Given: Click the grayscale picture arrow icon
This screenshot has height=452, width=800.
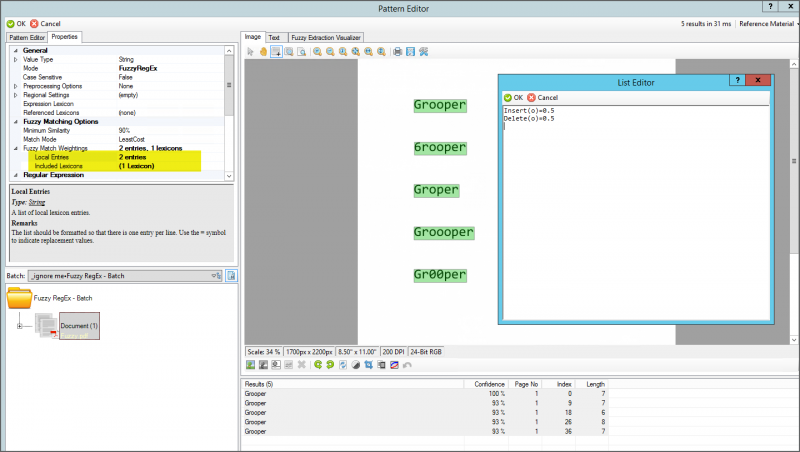Looking at the screenshot, I should 263,365.
